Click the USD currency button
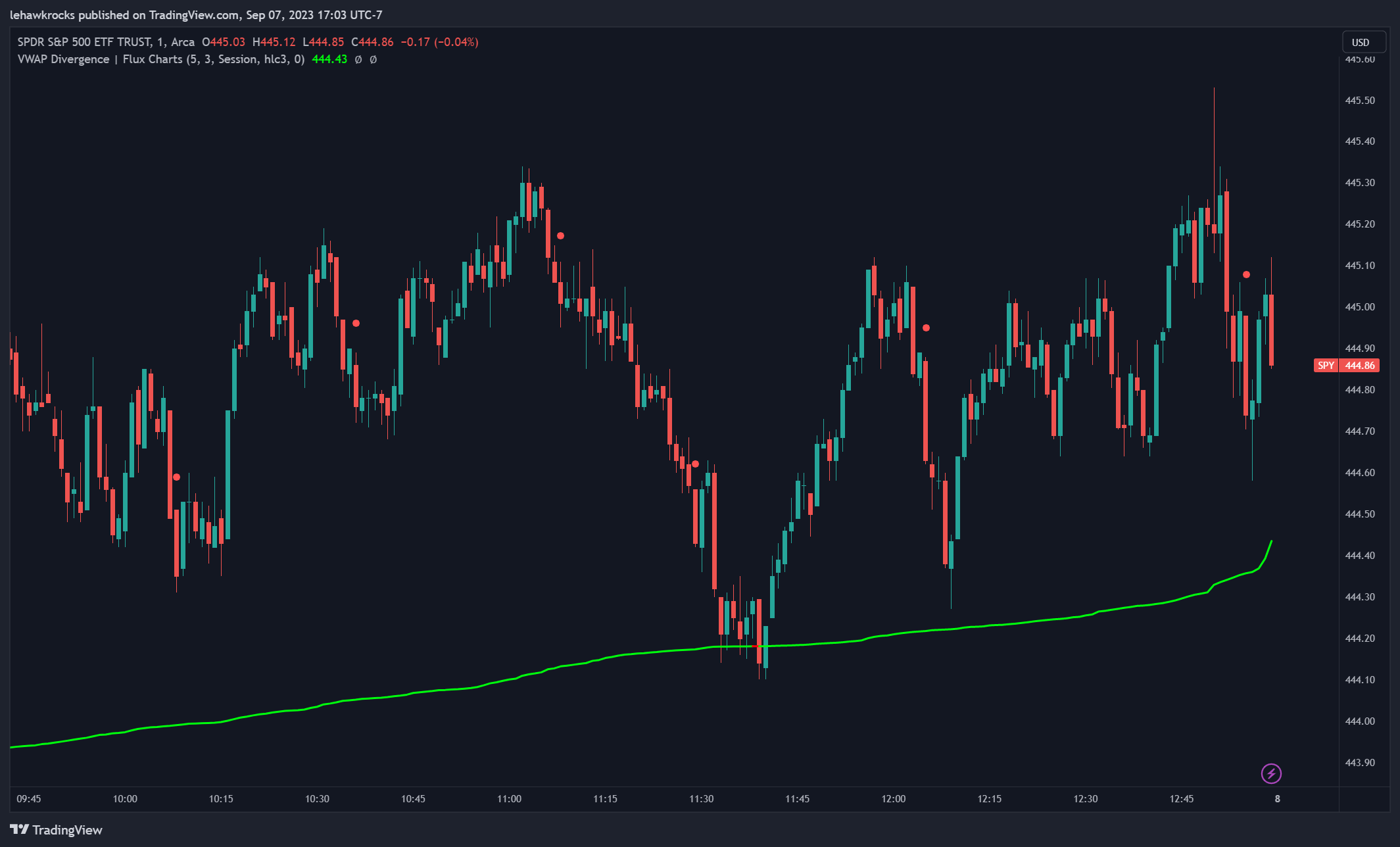 (x=1364, y=42)
